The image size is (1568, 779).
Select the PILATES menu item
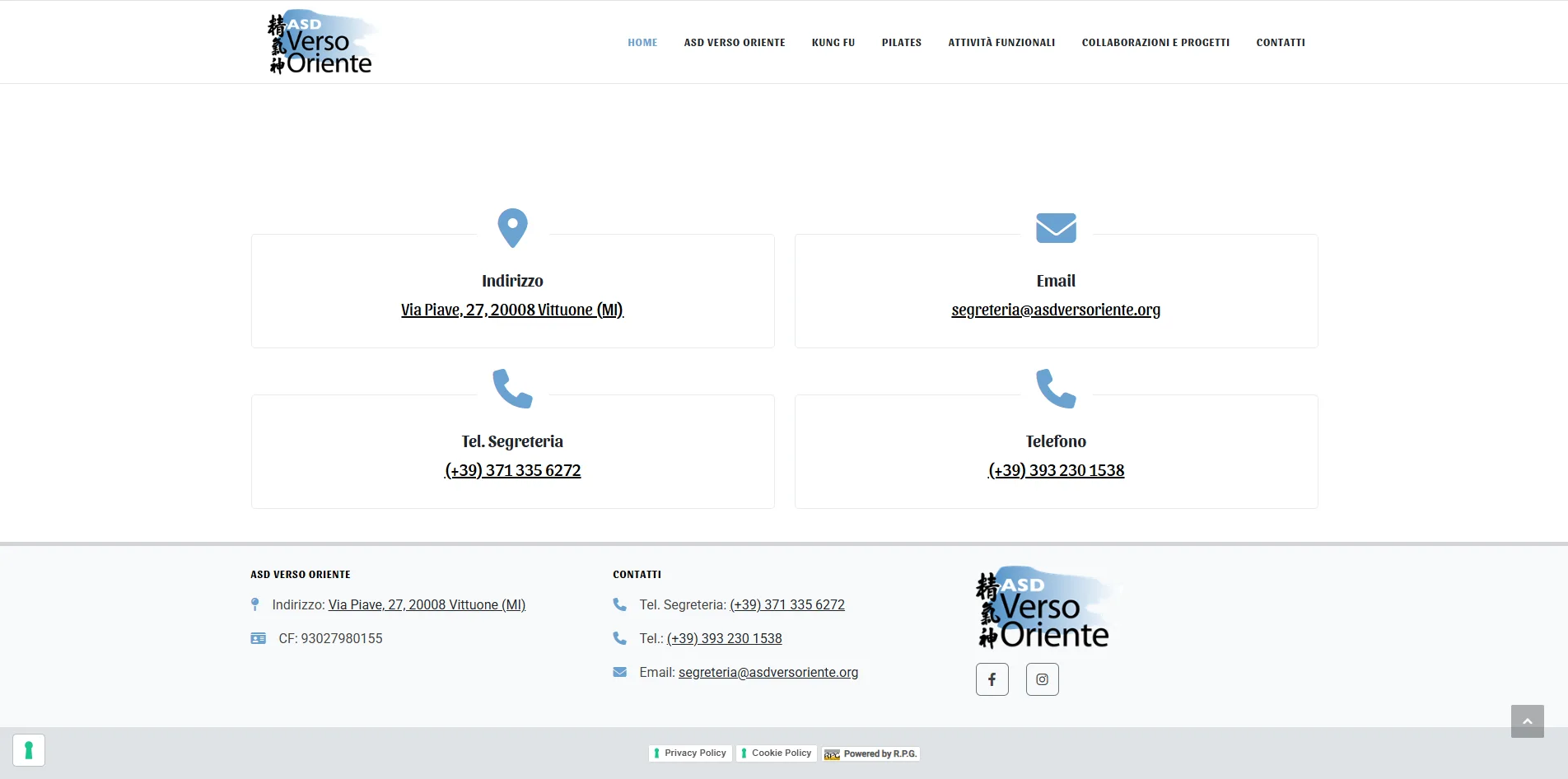tap(902, 43)
